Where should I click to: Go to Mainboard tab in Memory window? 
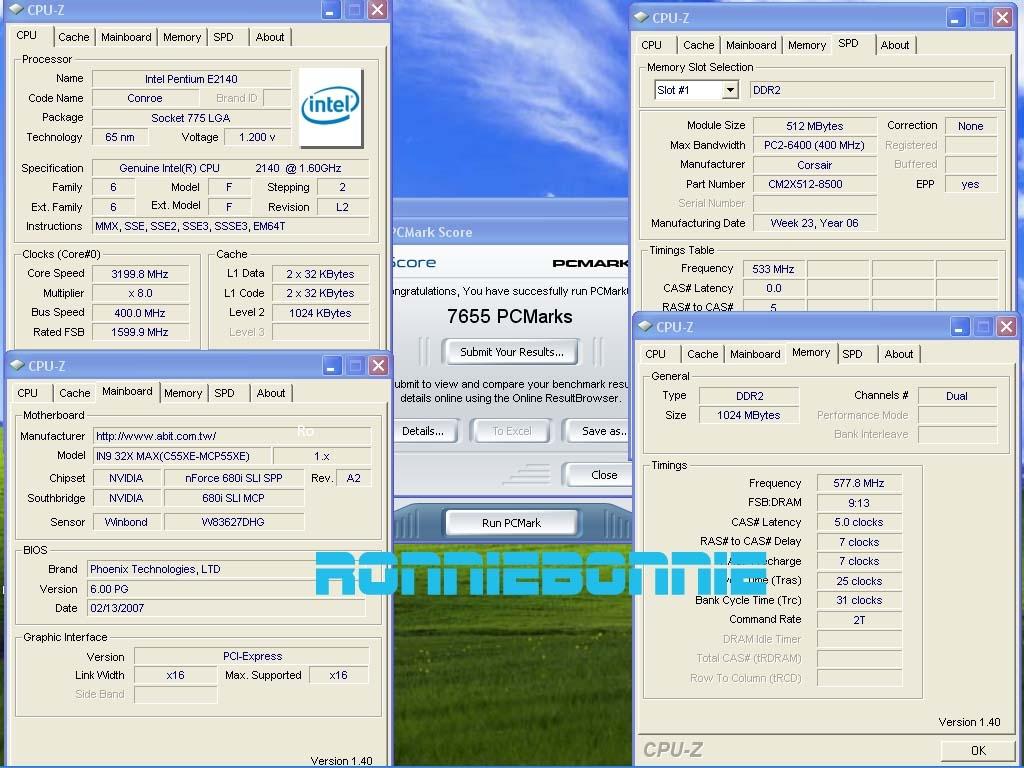click(x=755, y=354)
